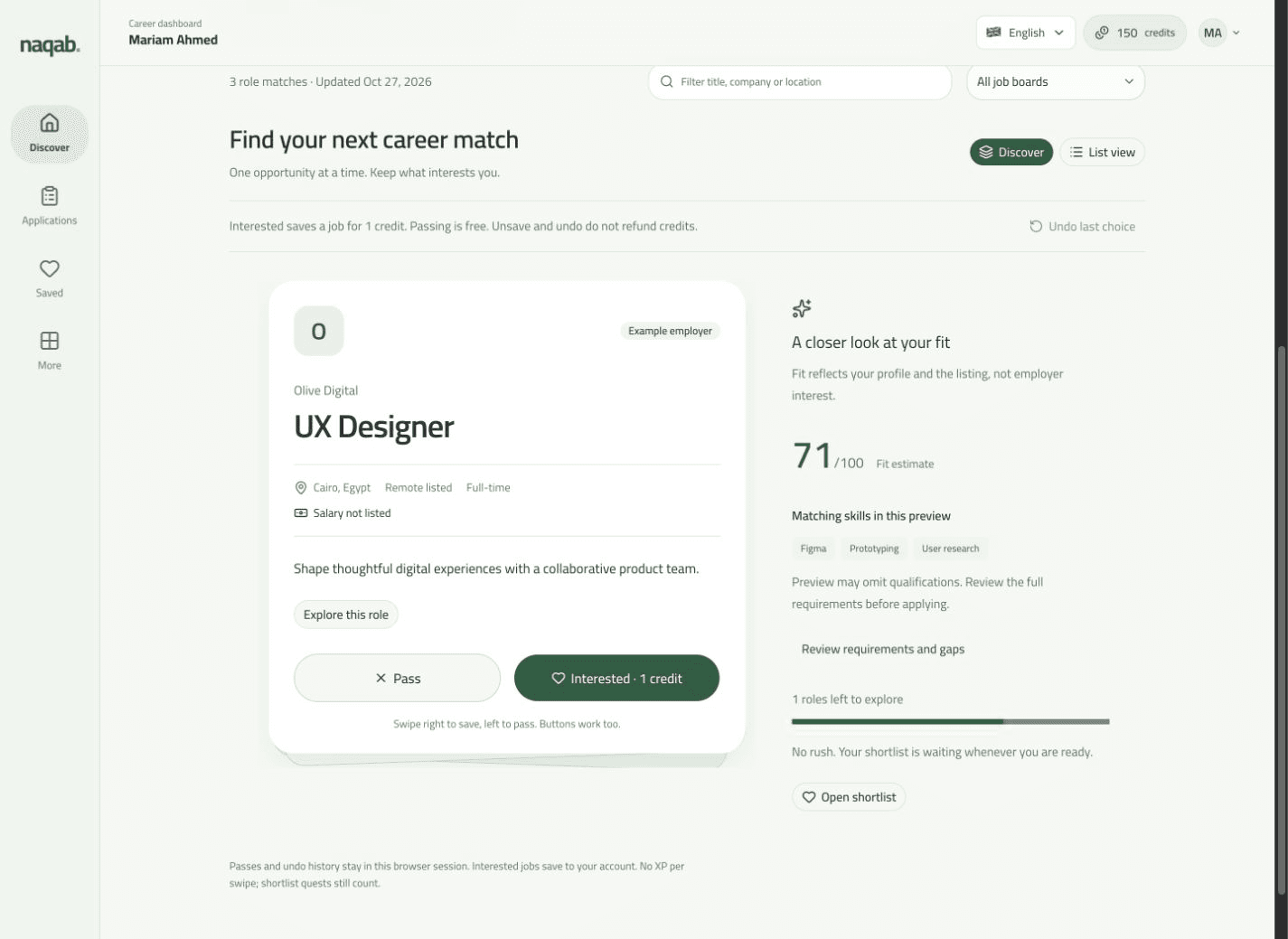
Task: Click the Figma skill chip
Action: pos(813,549)
